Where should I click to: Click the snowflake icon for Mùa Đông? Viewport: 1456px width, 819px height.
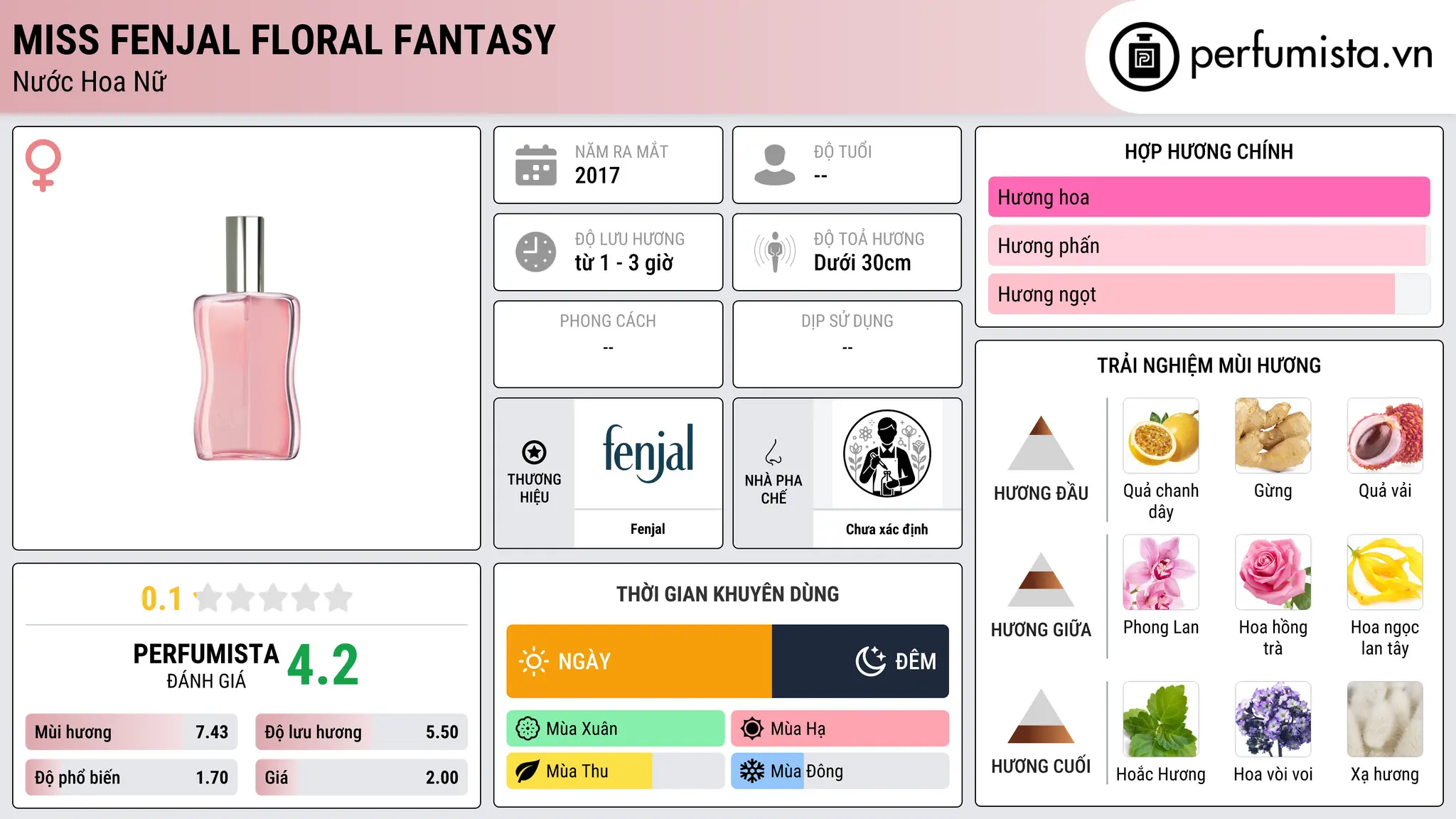[751, 771]
